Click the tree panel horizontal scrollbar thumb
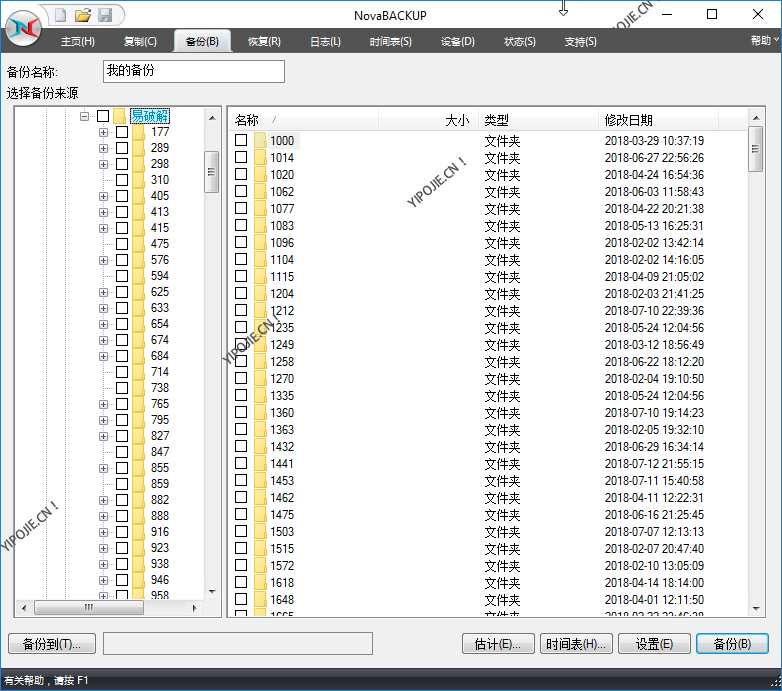This screenshot has height=691, width=782. coord(88,607)
